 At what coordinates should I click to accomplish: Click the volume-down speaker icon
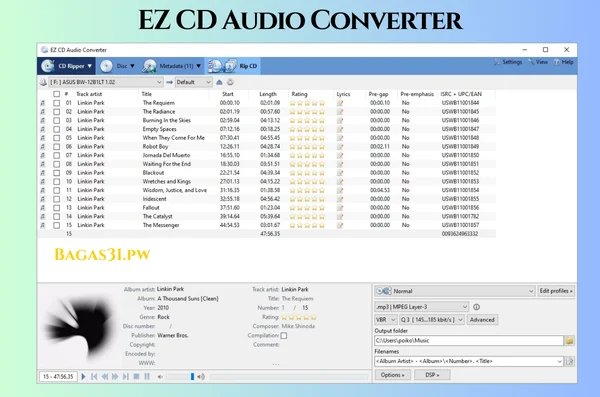pyautogui.click(x=160, y=377)
